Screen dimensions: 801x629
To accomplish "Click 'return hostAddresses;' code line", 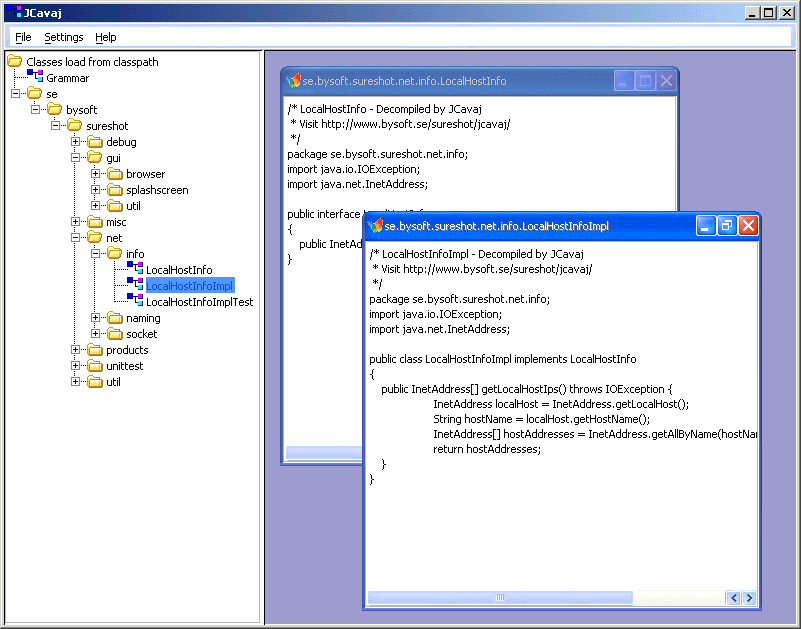I will click(487, 449).
